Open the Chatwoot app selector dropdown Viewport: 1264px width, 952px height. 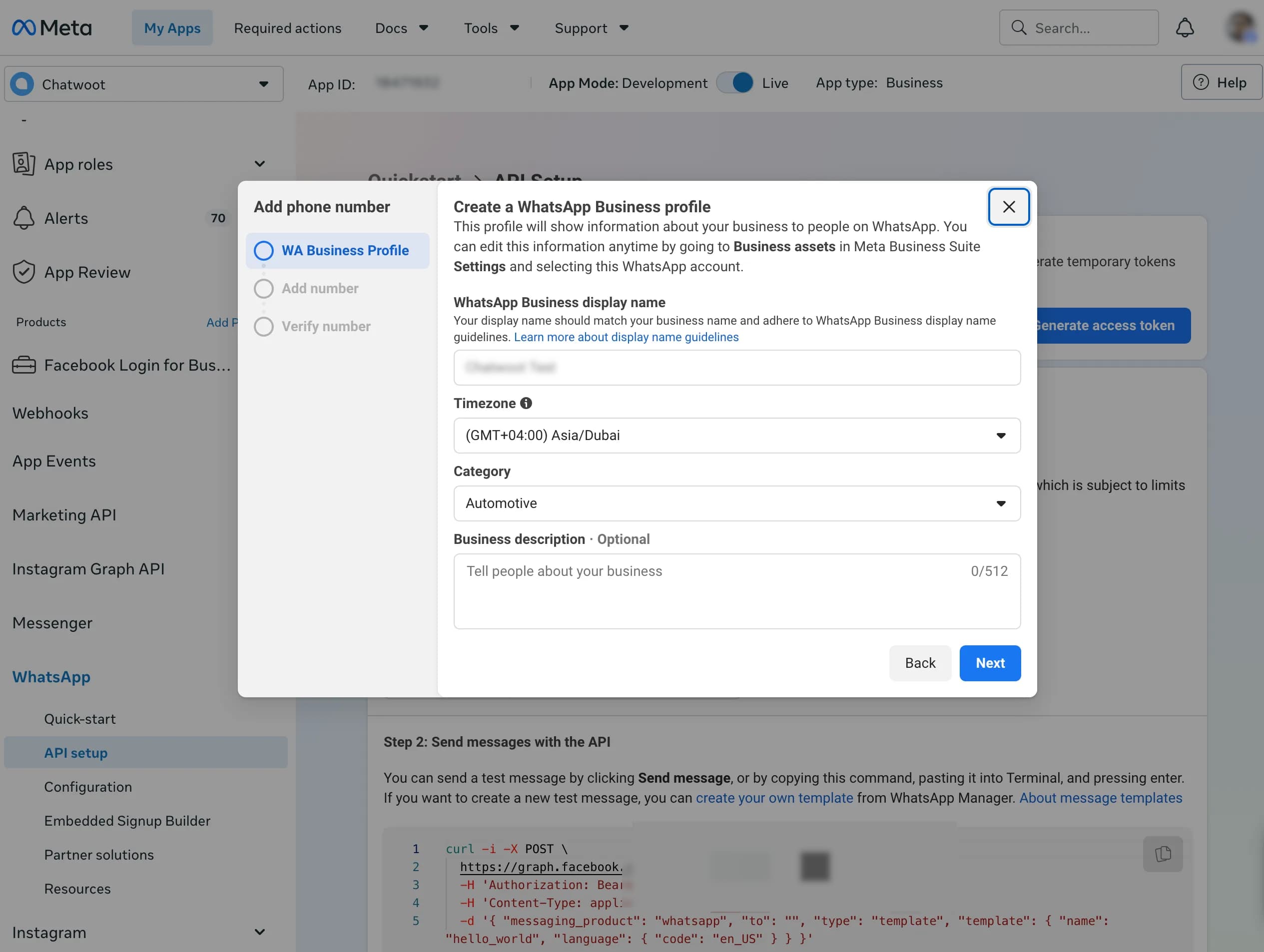point(144,84)
